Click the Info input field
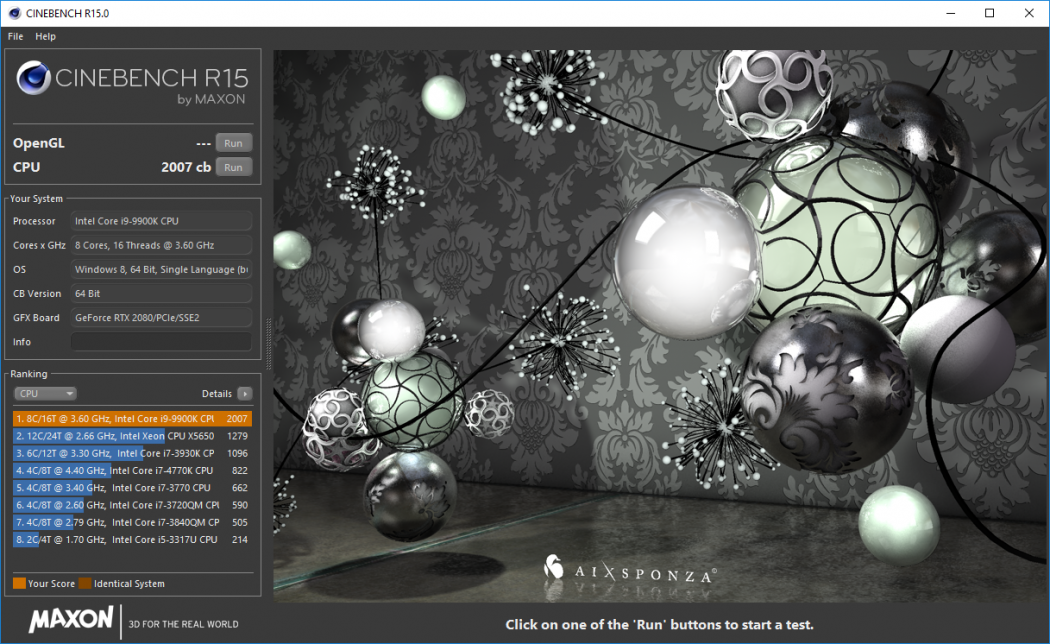The height and width of the screenshot is (644, 1050). (160, 341)
